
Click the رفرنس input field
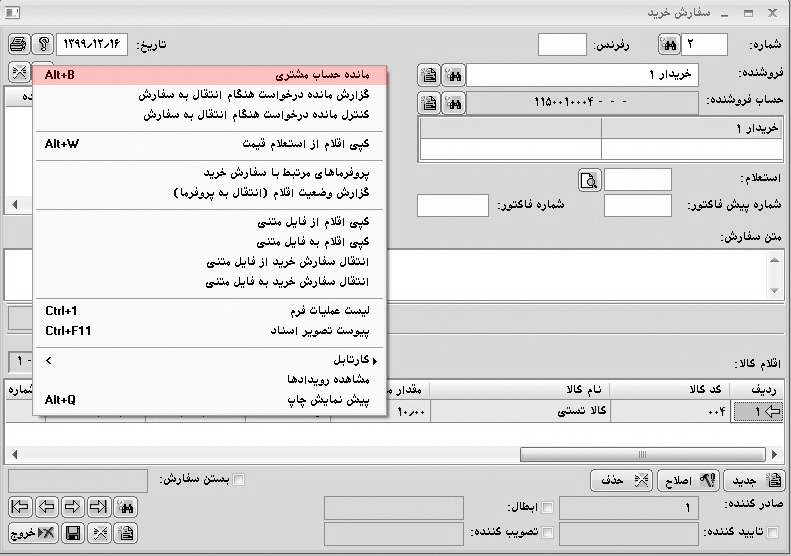coord(562,45)
